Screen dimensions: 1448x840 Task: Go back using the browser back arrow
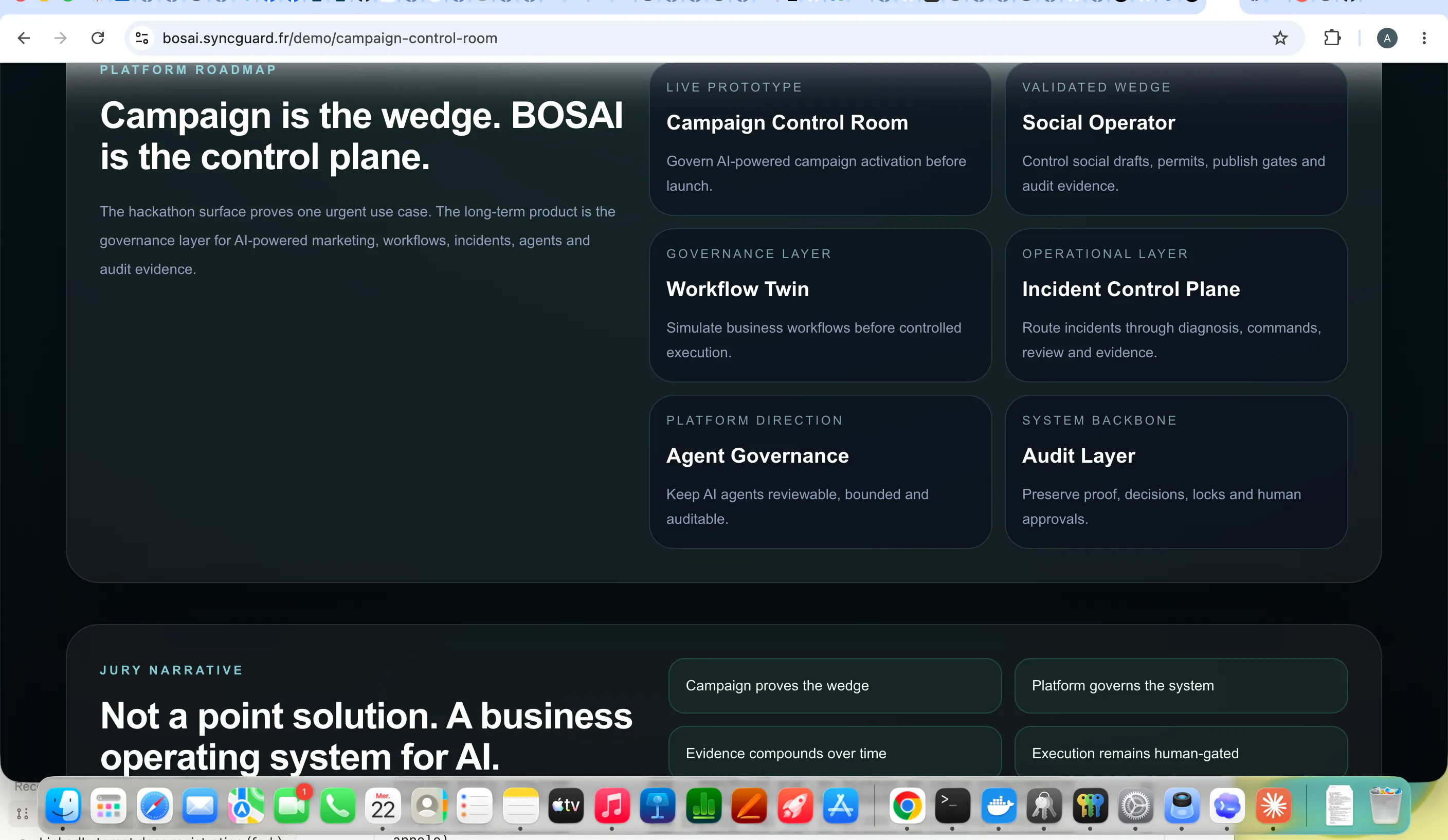[x=24, y=39]
